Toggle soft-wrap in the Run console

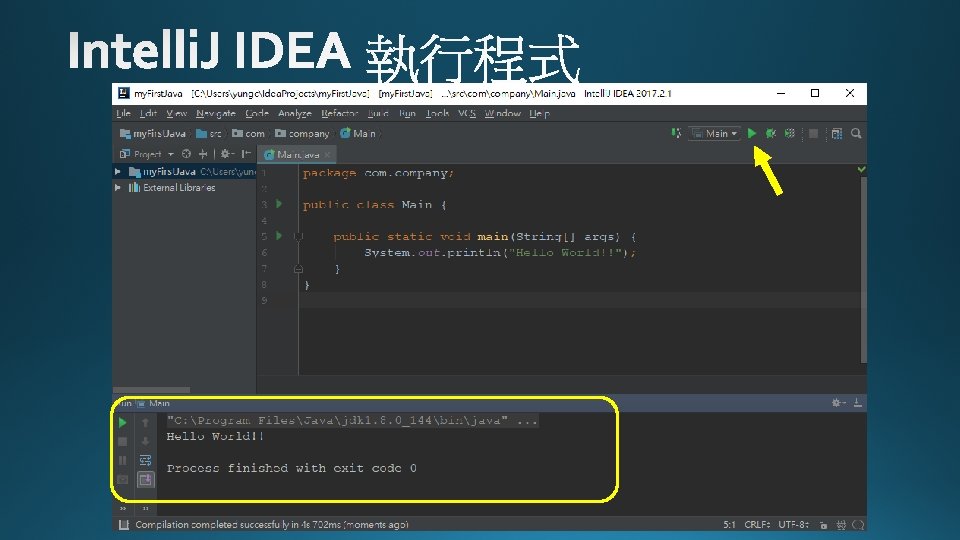145,460
